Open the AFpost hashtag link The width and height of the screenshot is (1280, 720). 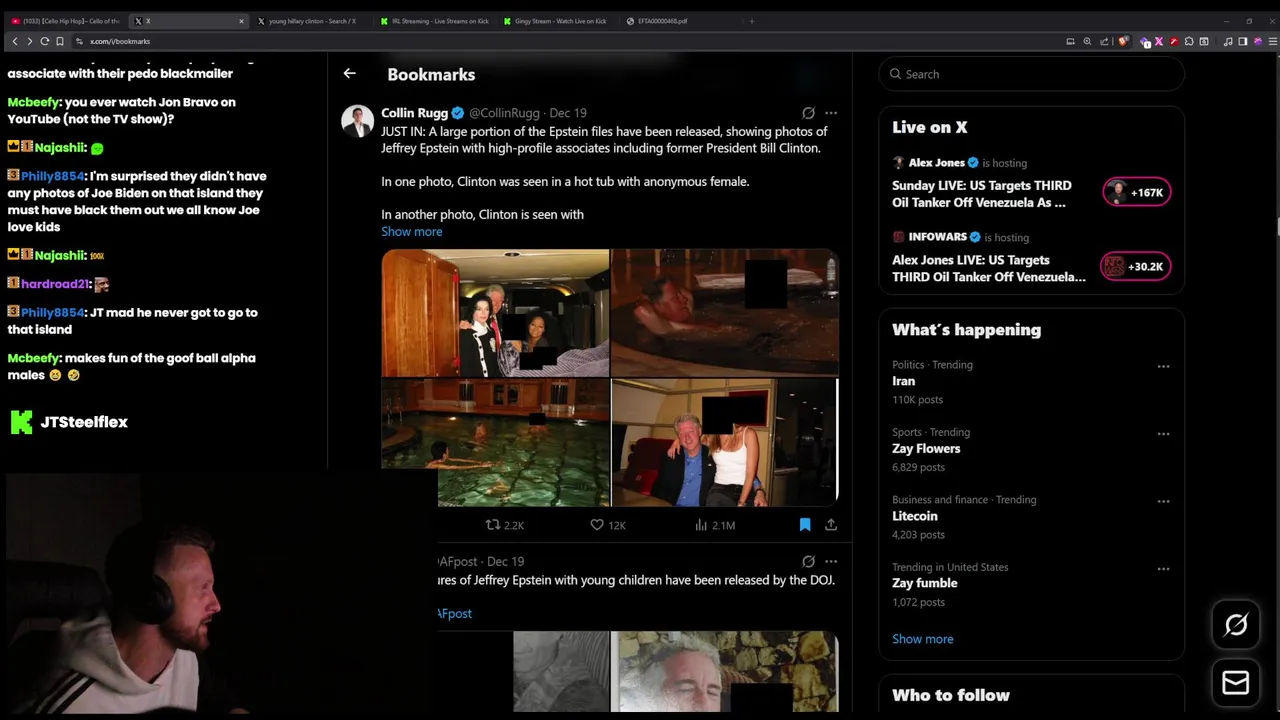(455, 613)
